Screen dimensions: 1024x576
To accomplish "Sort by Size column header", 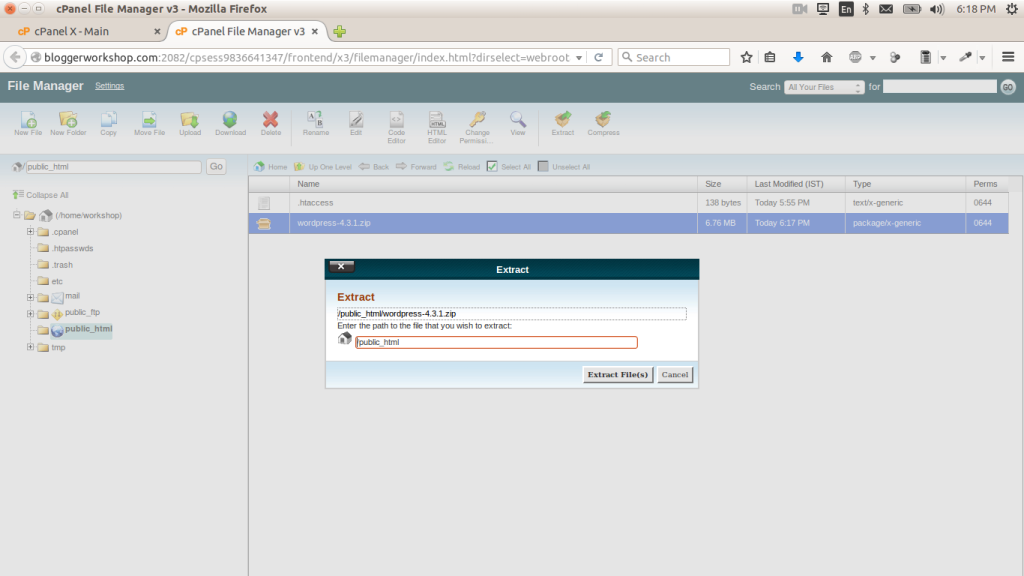I will (722, 184).
